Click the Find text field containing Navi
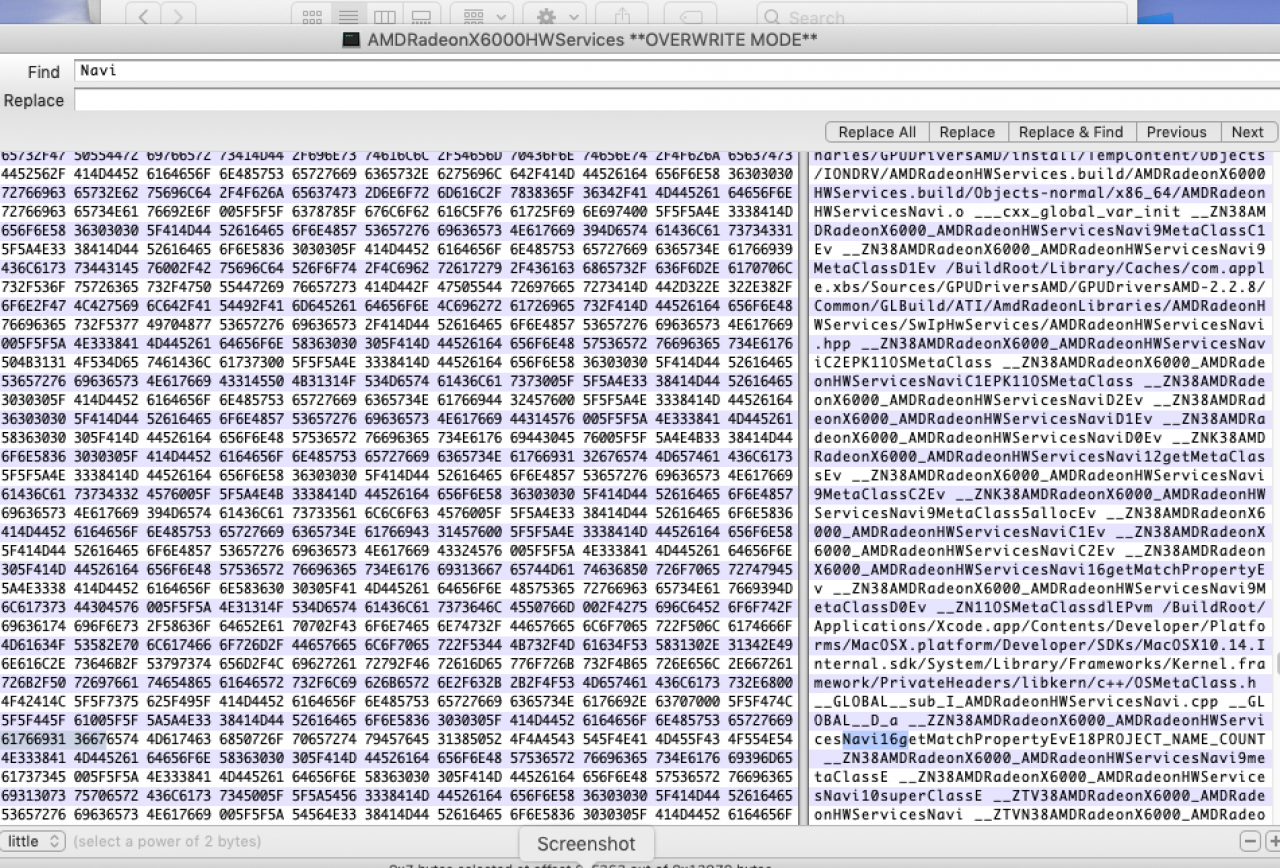Viewport: 1280px width, 868px height. click(676, 71)
